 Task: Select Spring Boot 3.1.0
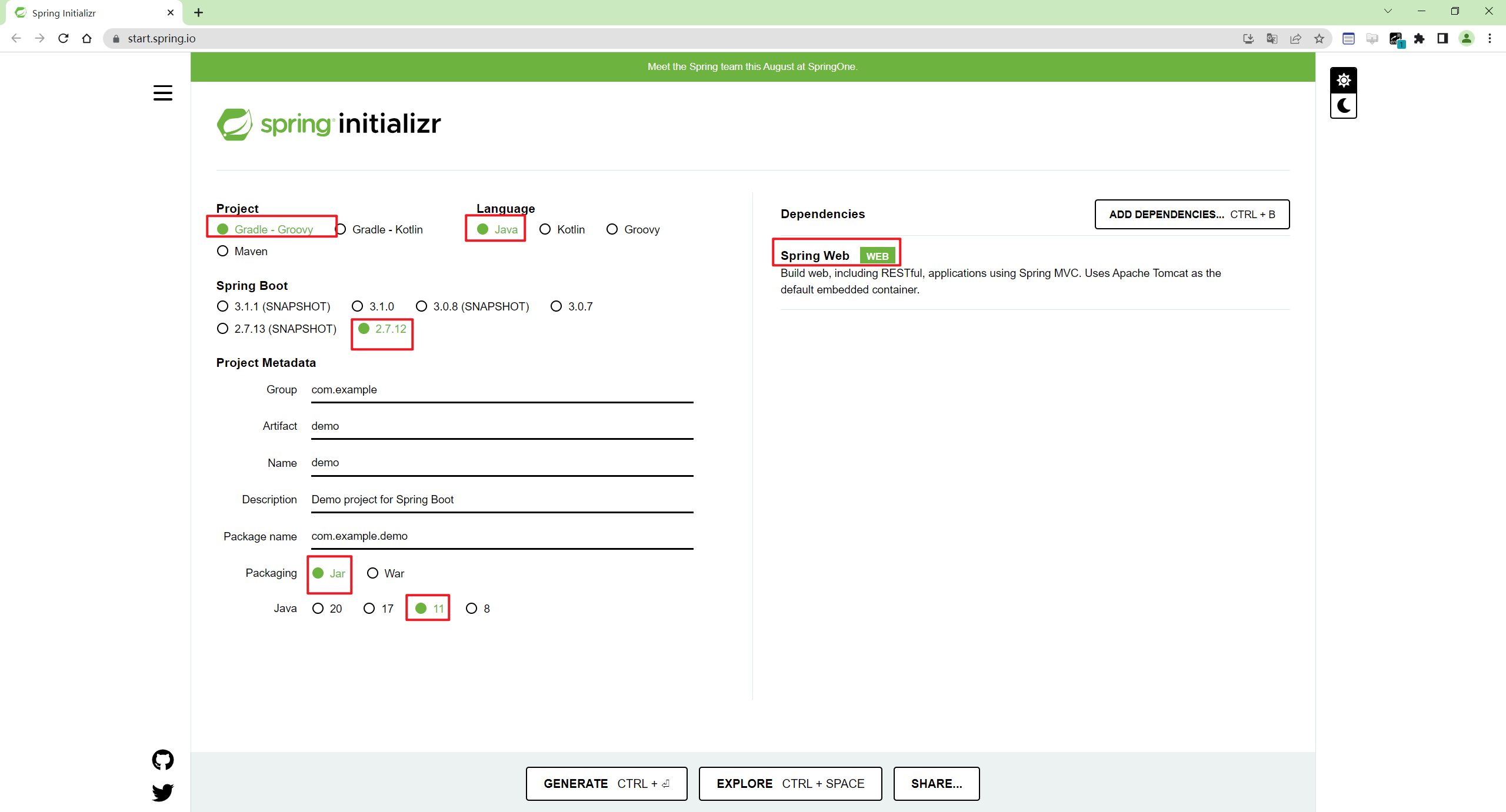373,306
